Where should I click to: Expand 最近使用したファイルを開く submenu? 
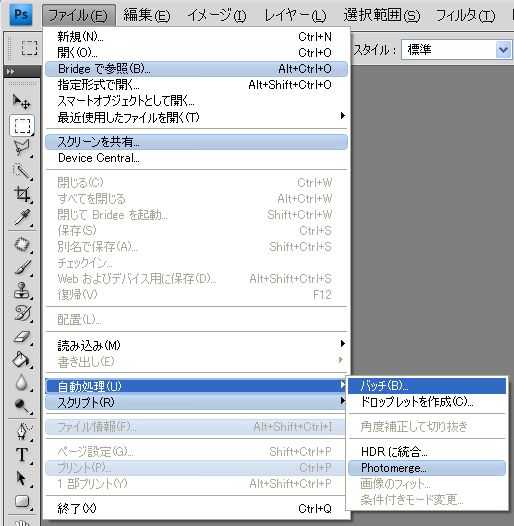coord(197,117)
